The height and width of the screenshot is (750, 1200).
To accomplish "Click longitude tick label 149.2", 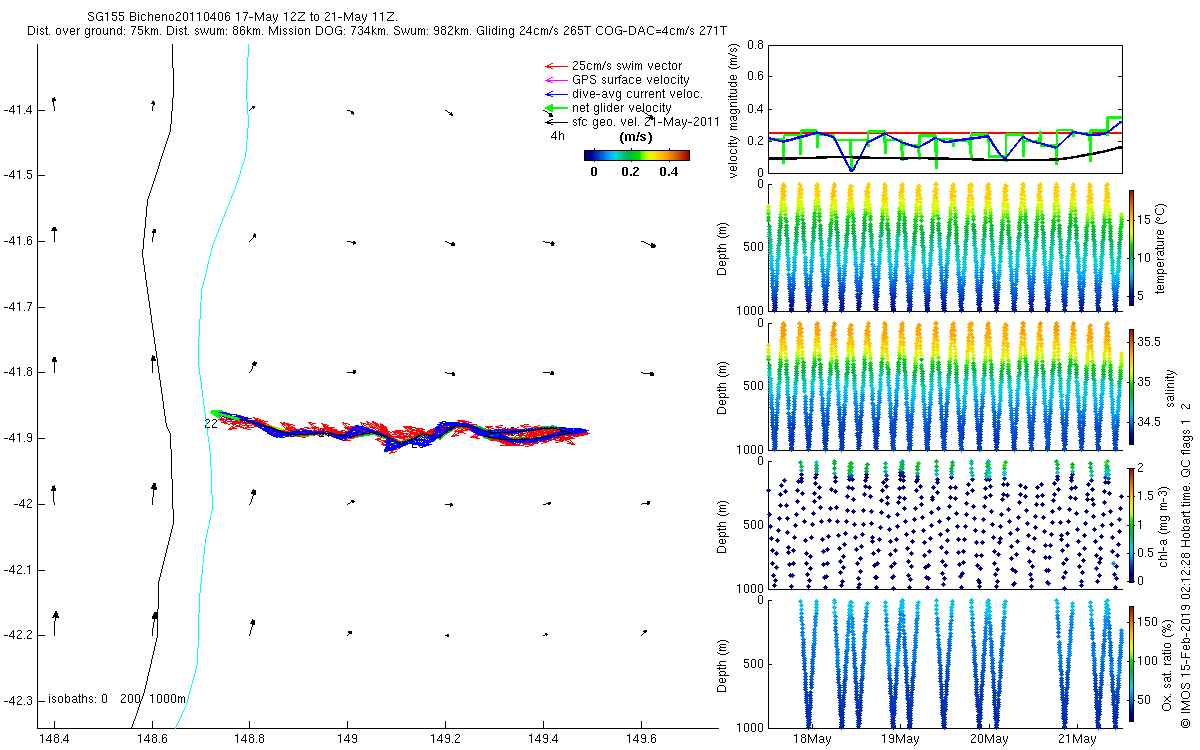I will [445, 738].
